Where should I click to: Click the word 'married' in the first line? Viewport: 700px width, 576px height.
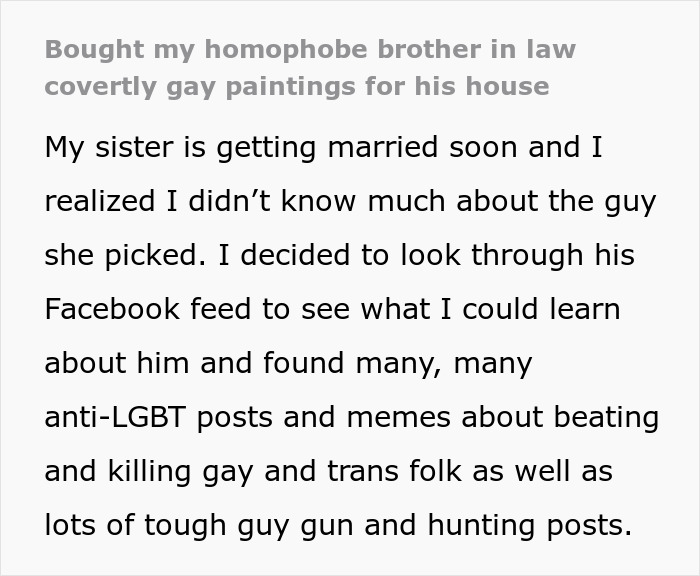pyautogui.click(x=383, y=147)
